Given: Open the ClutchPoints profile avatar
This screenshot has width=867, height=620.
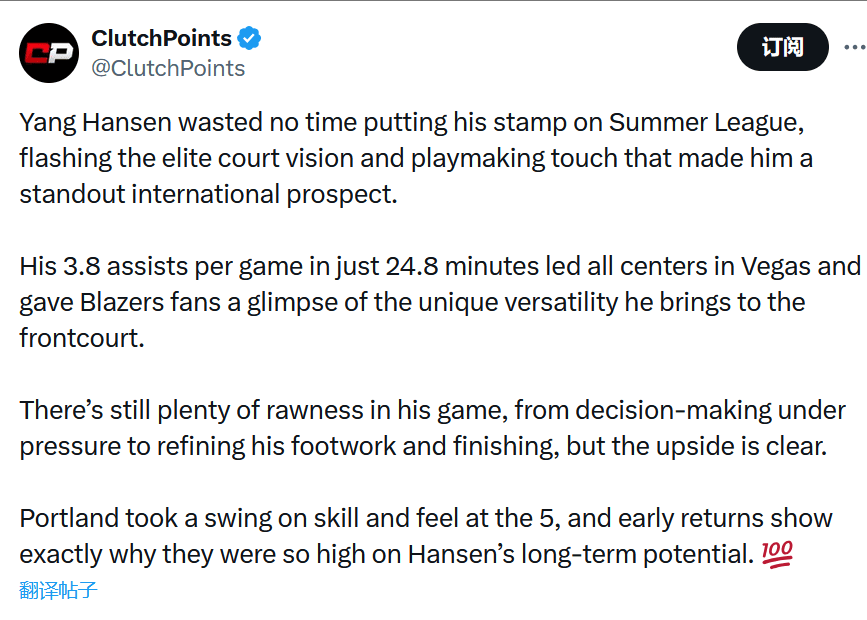Looking at the screenshot, I should [x=49, y=53].
